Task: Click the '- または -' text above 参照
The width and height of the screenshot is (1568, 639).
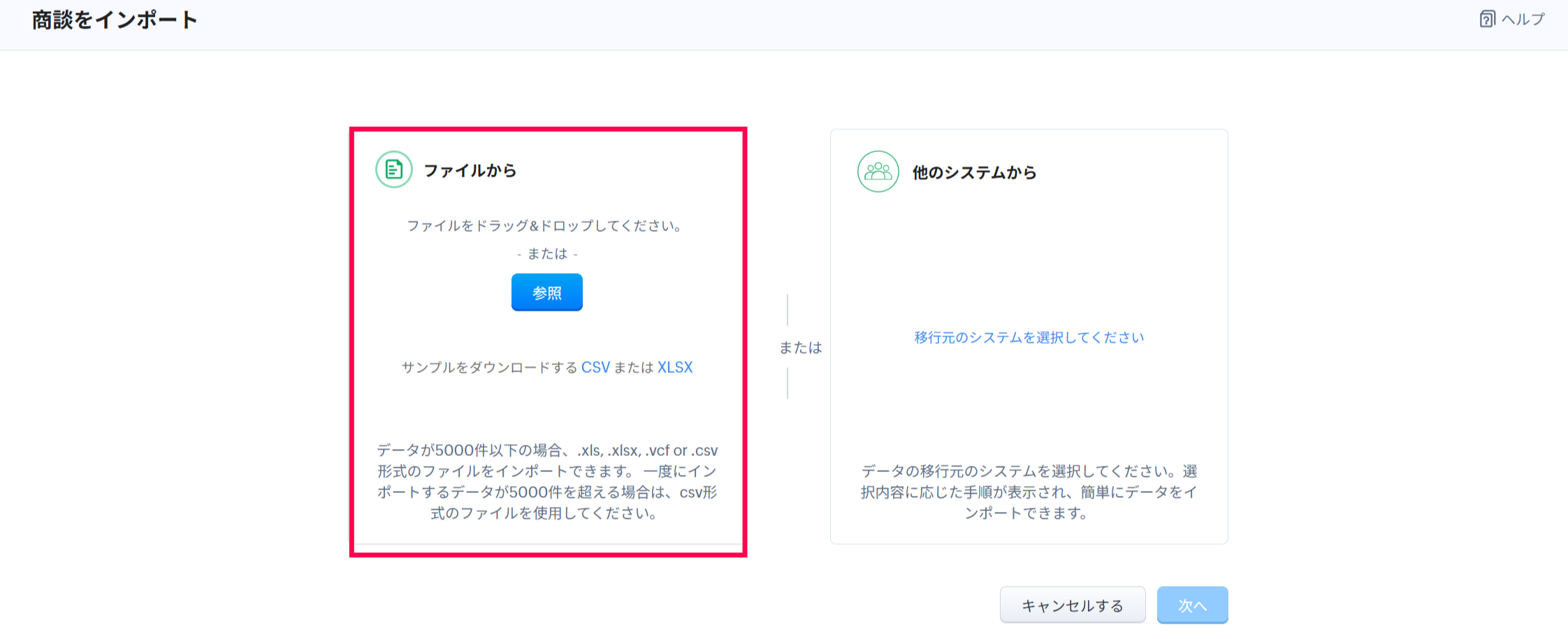Action: tap(547, 254)
